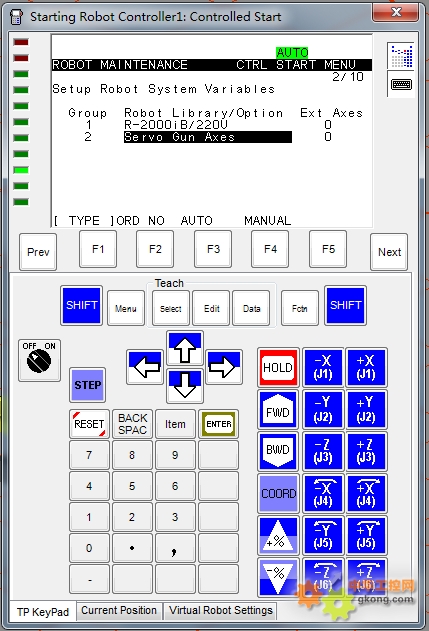Decrease speed override with -% key
This screenshot has height=631, width=429.
[x=278, y=577]
